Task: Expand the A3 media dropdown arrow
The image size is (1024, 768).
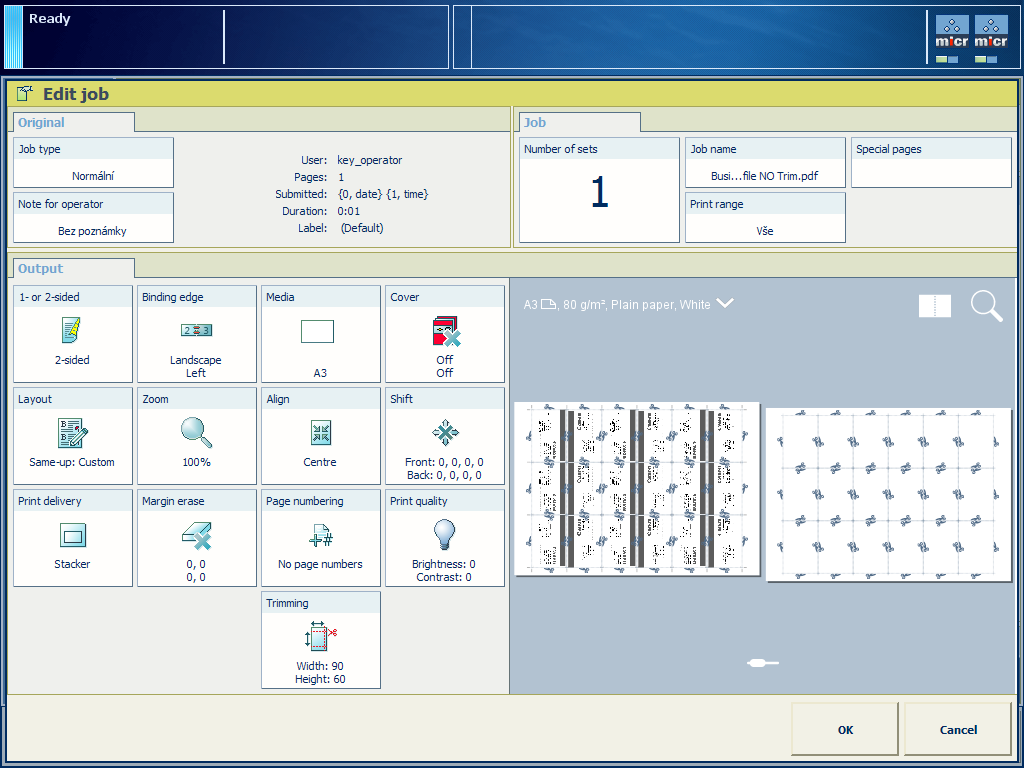Action: tap(725, 303)
